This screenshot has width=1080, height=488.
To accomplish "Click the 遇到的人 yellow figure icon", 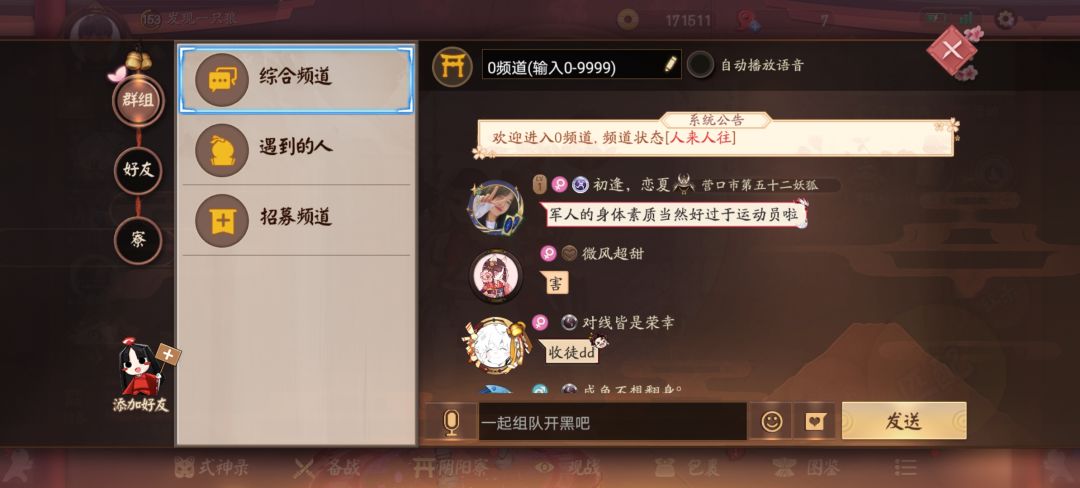I will tap(222, 149).
